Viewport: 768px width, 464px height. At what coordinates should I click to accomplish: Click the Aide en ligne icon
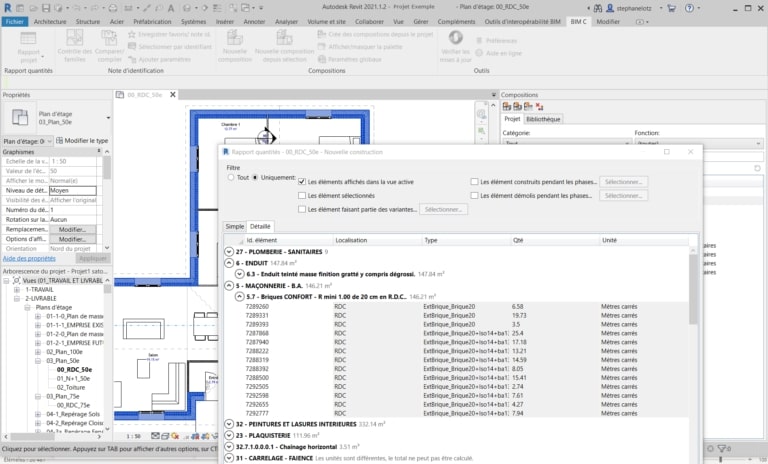click(479, 52)
